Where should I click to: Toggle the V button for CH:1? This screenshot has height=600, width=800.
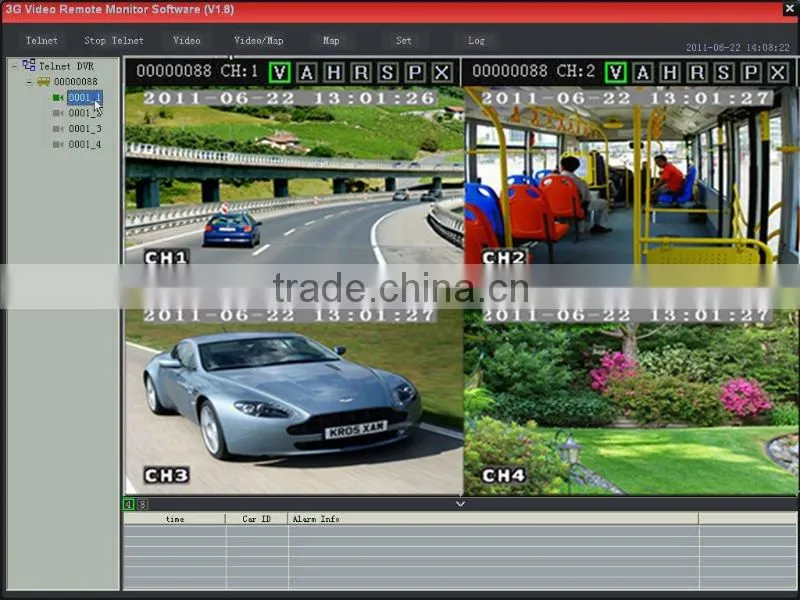click(280, 72)
